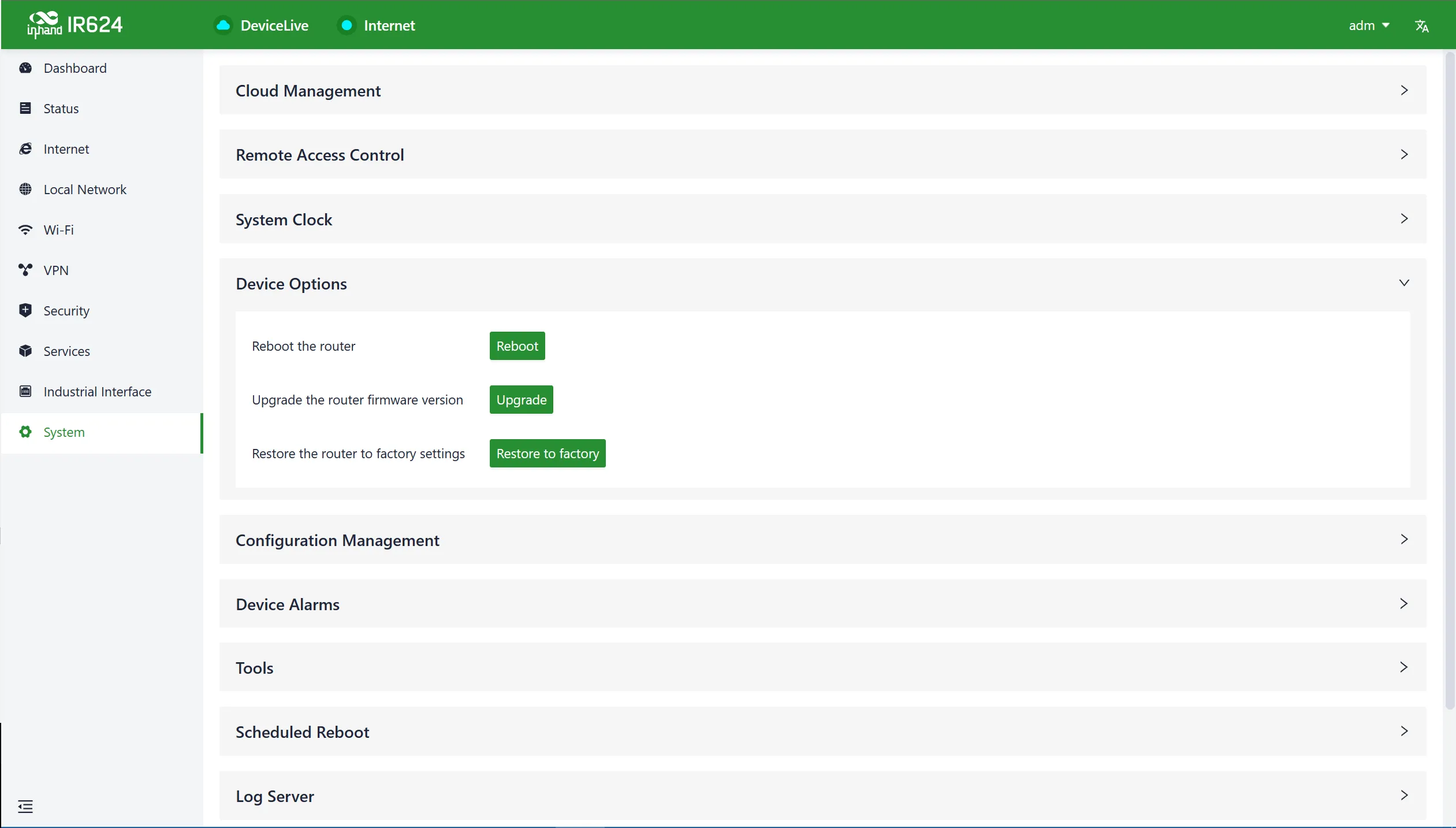Open the language translation icon
The height and width of the screenshot is (828, 1456).
1421,26
